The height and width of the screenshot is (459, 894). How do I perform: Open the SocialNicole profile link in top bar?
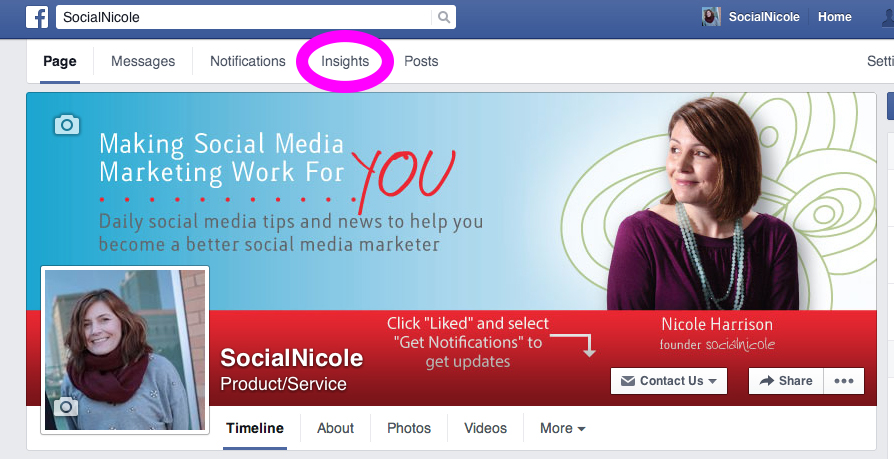(762, 17)
